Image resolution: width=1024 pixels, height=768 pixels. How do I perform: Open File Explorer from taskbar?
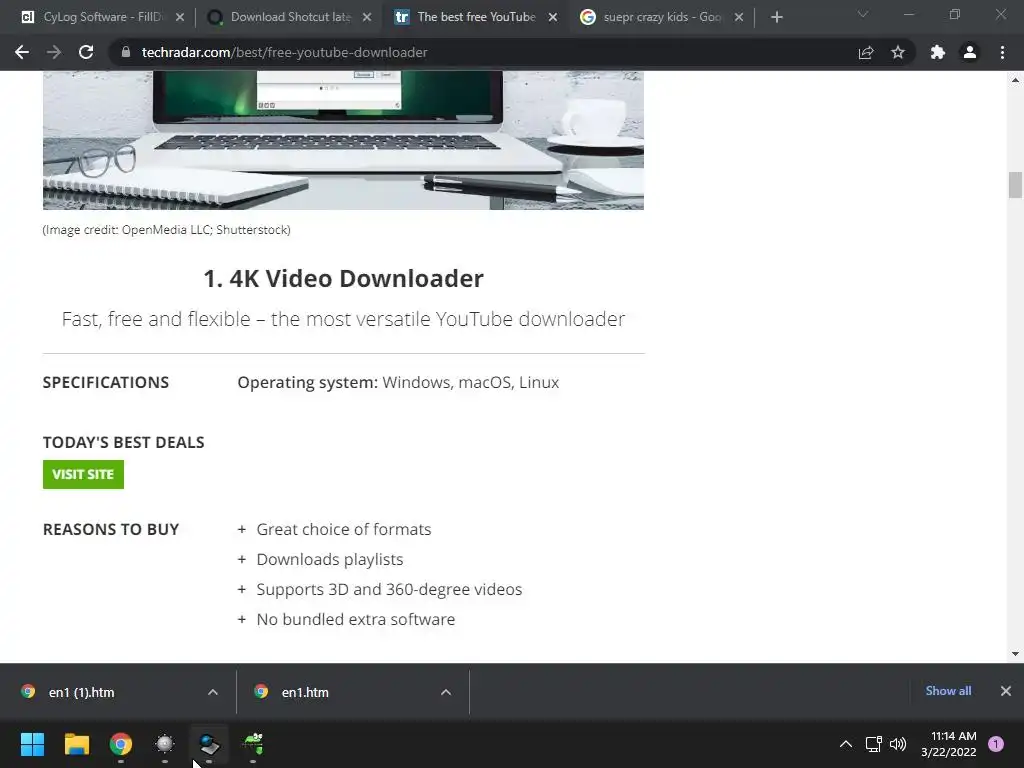[76, 744]
